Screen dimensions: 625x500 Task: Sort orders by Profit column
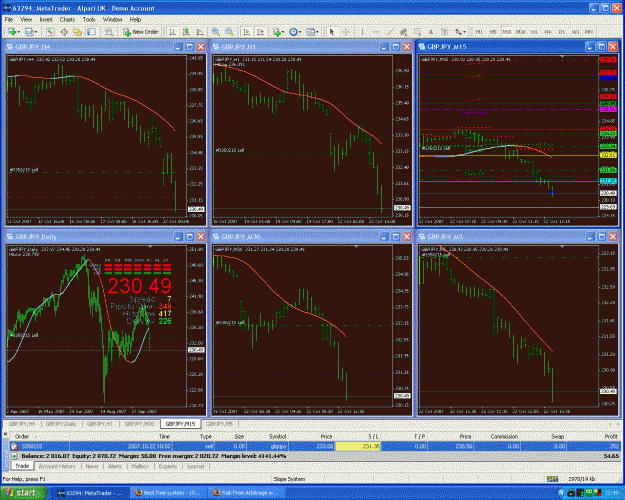pos(611,437)
